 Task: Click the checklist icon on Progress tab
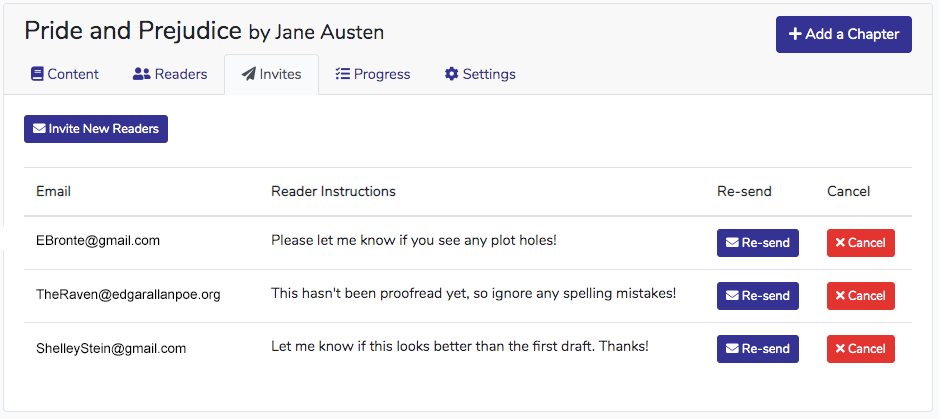point(342,74)
